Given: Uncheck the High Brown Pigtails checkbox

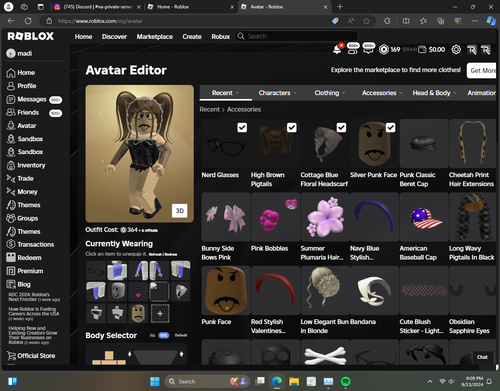Looking at the screenshot, I should coord(292,127).
